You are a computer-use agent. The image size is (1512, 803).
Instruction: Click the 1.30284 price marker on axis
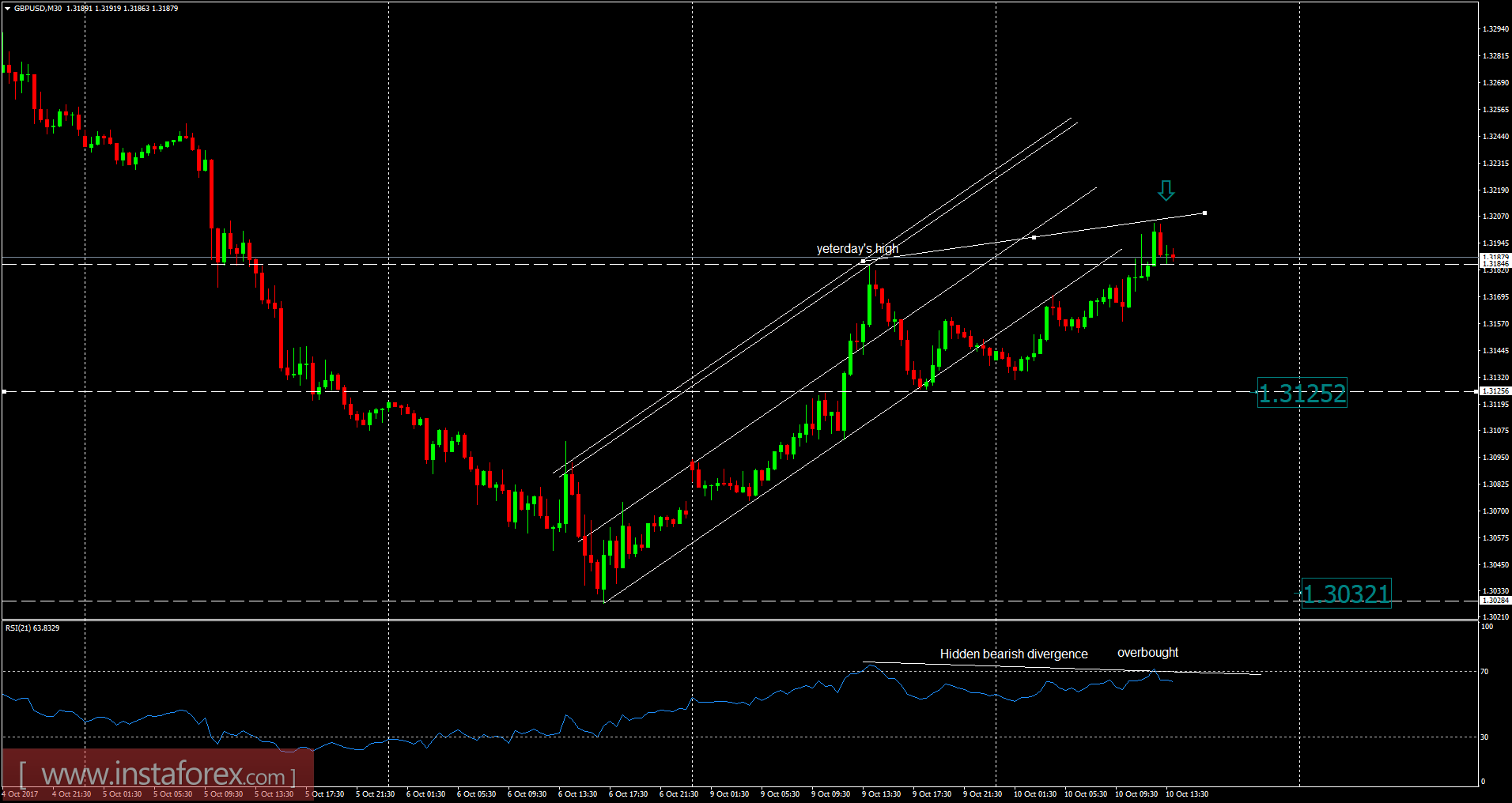1495,601
